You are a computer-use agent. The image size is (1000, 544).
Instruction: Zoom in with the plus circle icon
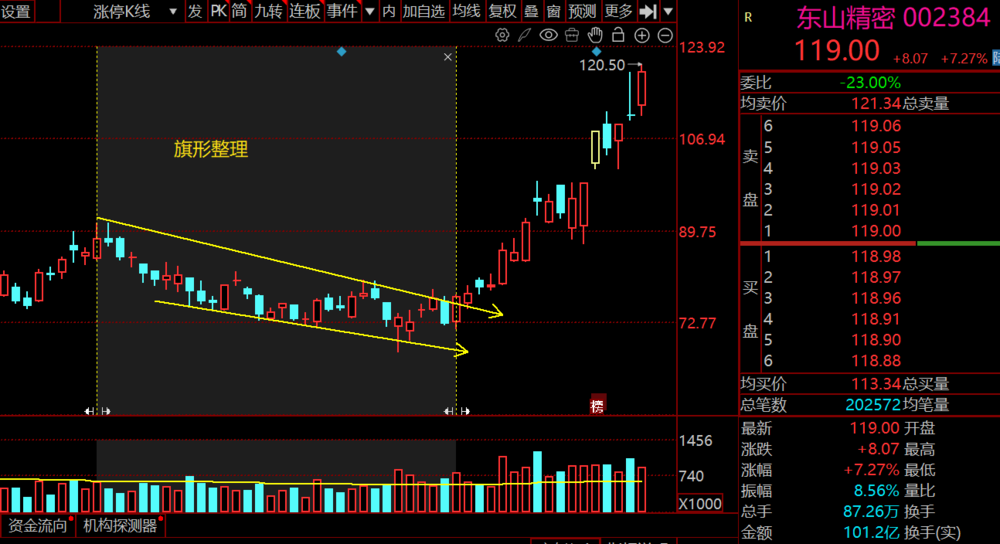point(642,35)
